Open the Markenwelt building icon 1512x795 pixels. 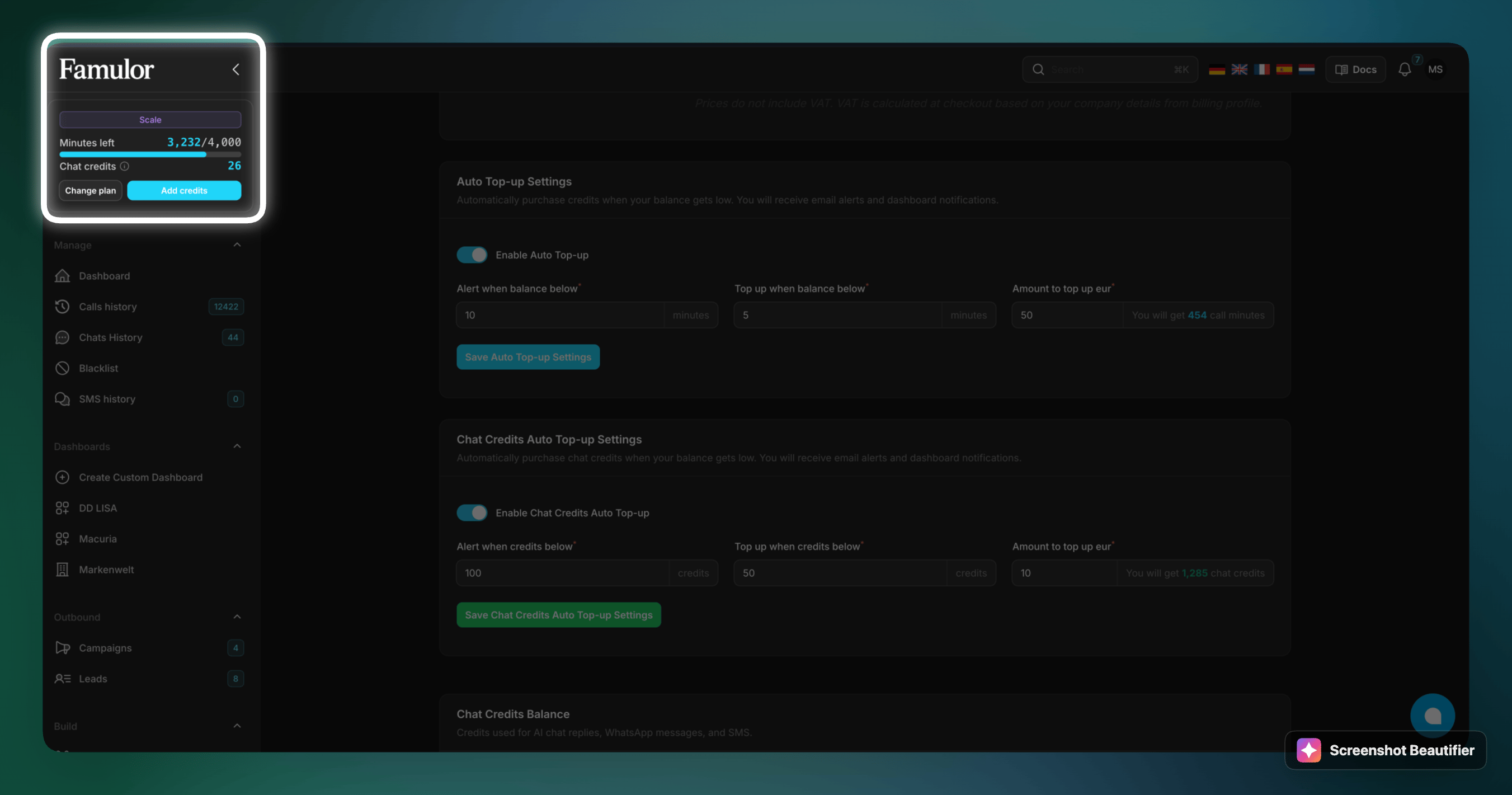62,570
